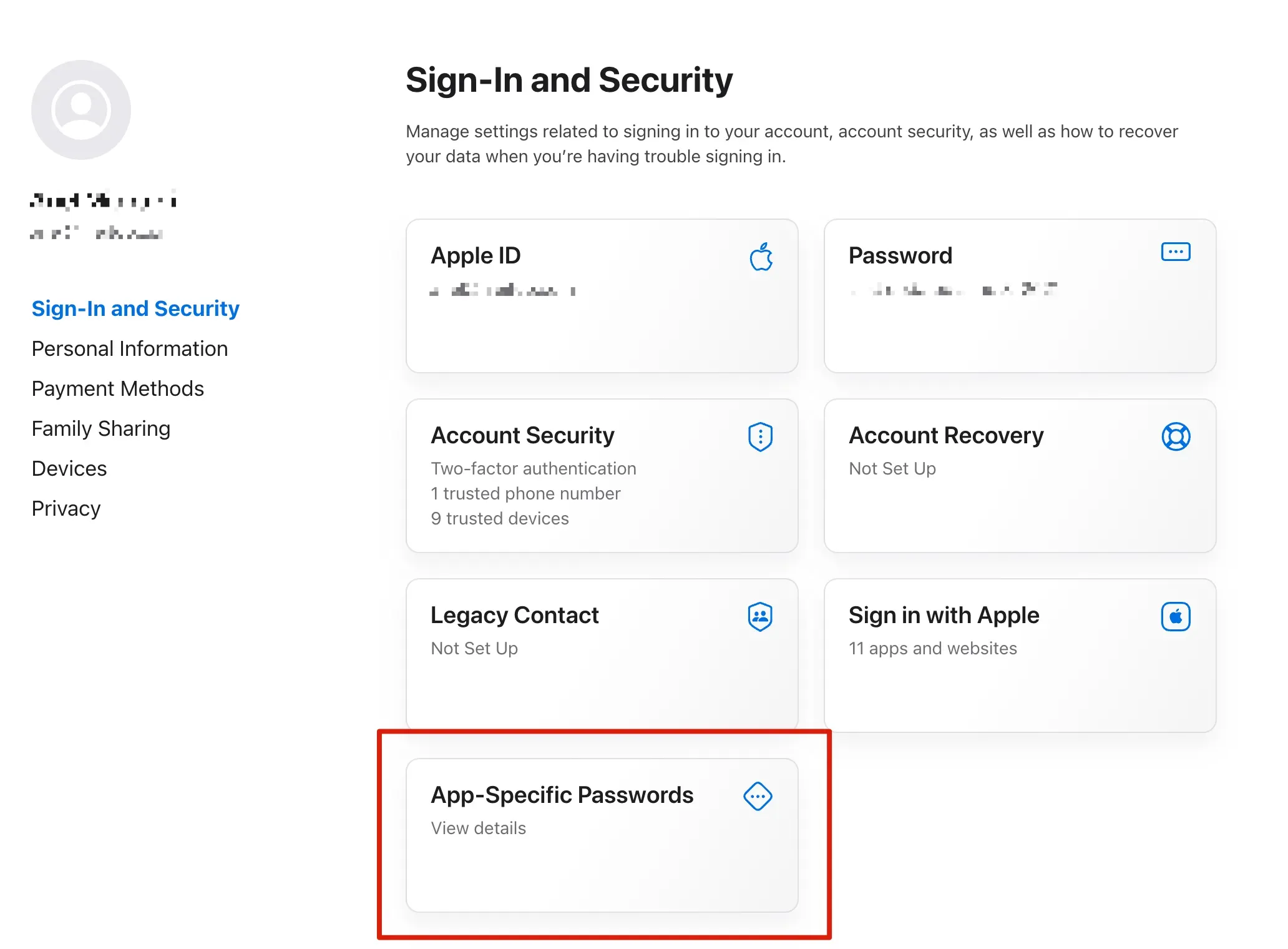This screenshot has width=1288, height=949.
Task: Navigate to Devices in the sidebar
Action: [69, 468]
